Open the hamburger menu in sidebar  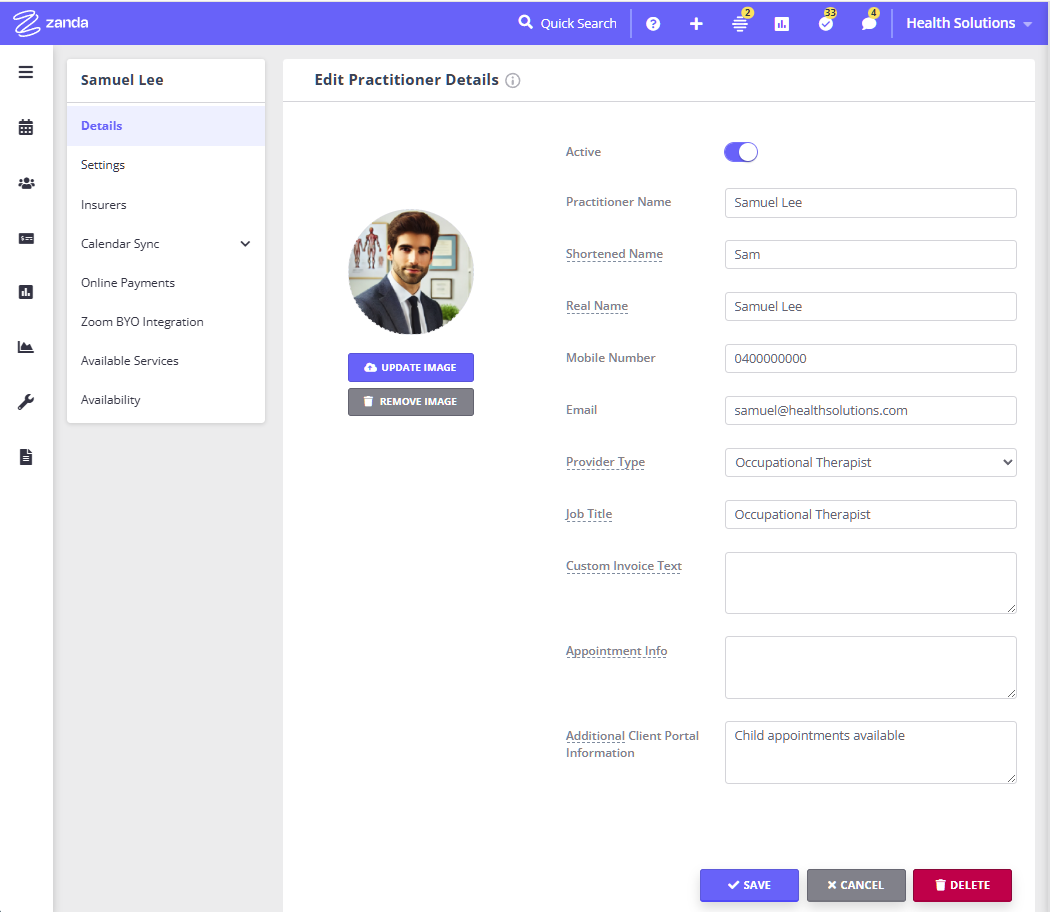click(26, 72)
